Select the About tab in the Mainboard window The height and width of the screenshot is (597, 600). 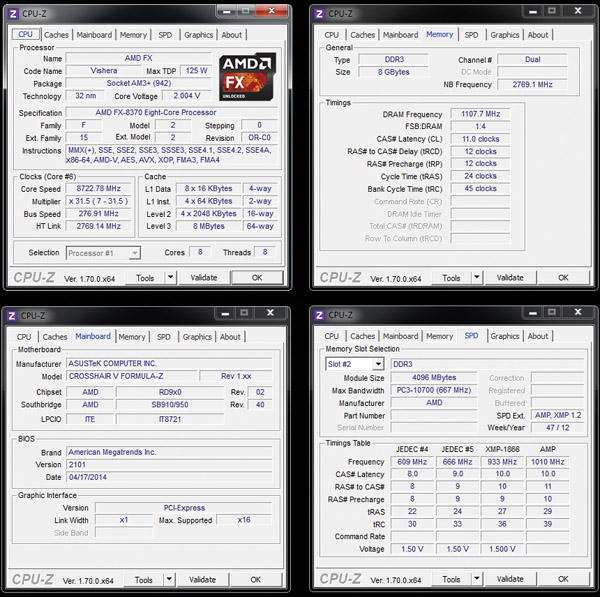pyautogui.click(x=230, y=337)
